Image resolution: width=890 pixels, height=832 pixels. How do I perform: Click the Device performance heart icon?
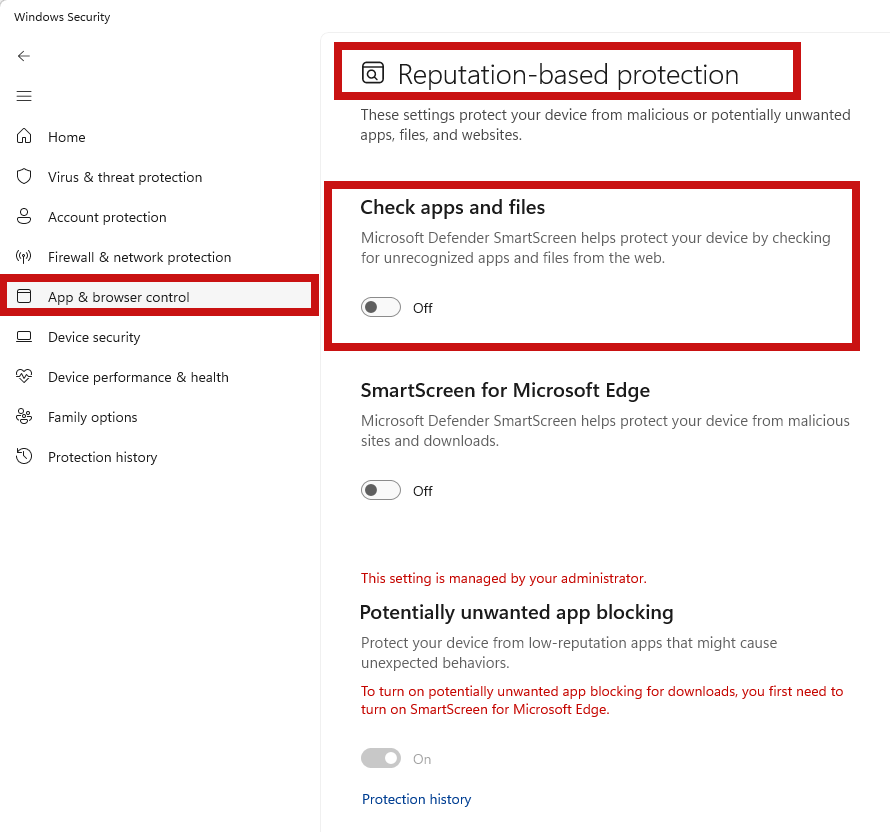tap(25, 377)
